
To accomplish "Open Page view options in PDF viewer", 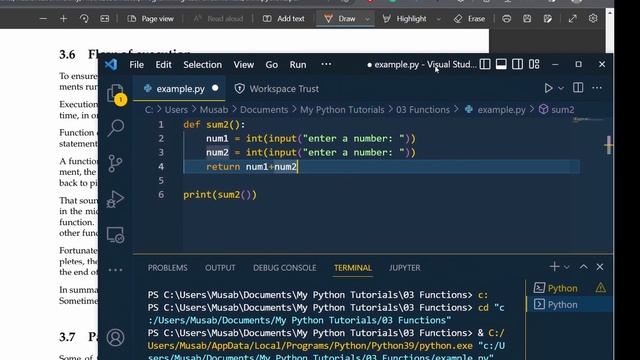I will click(150, 19).
